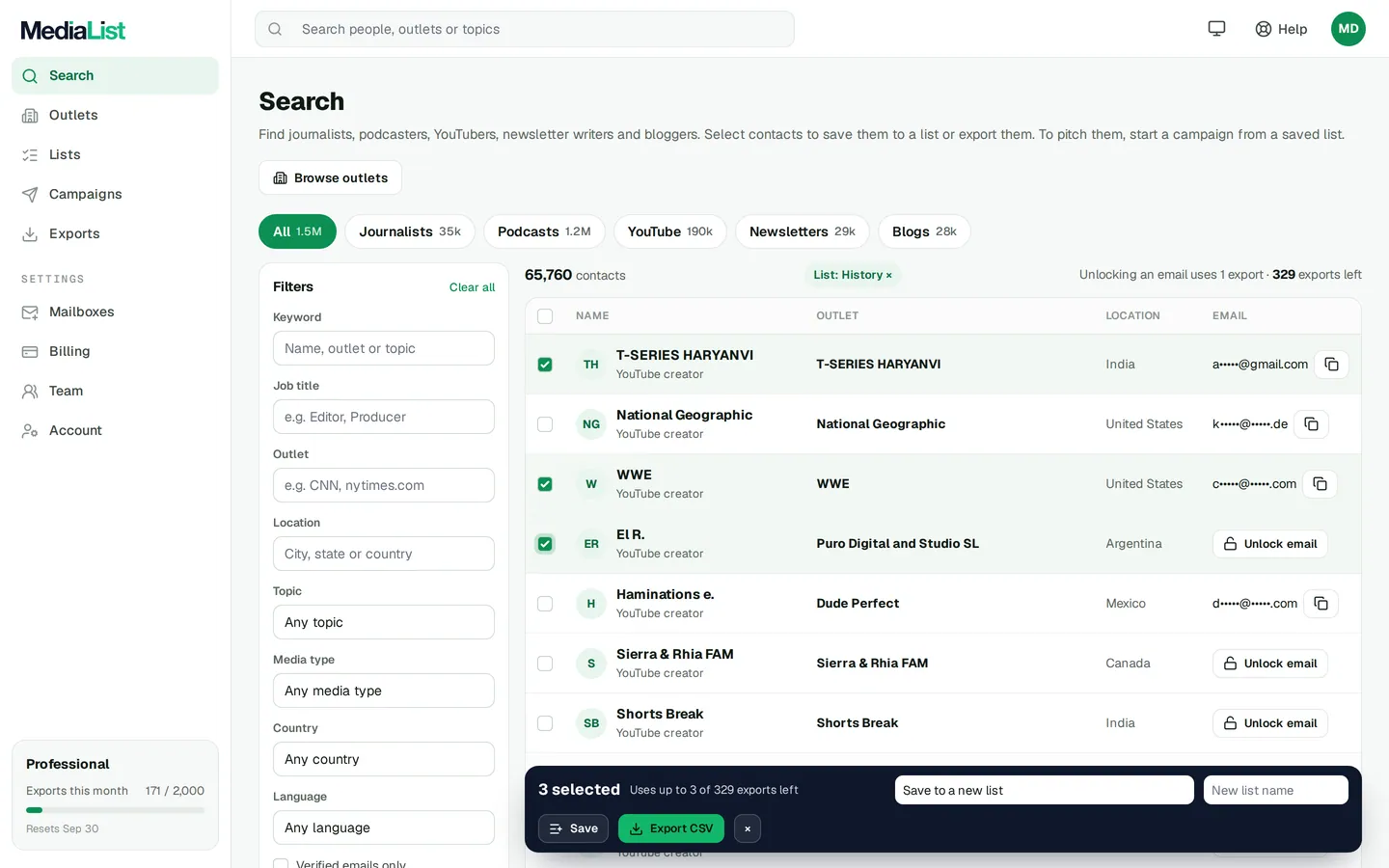Open the Language dropdown filter
This screenshot has height=868, width=1389.
(384, 827)
